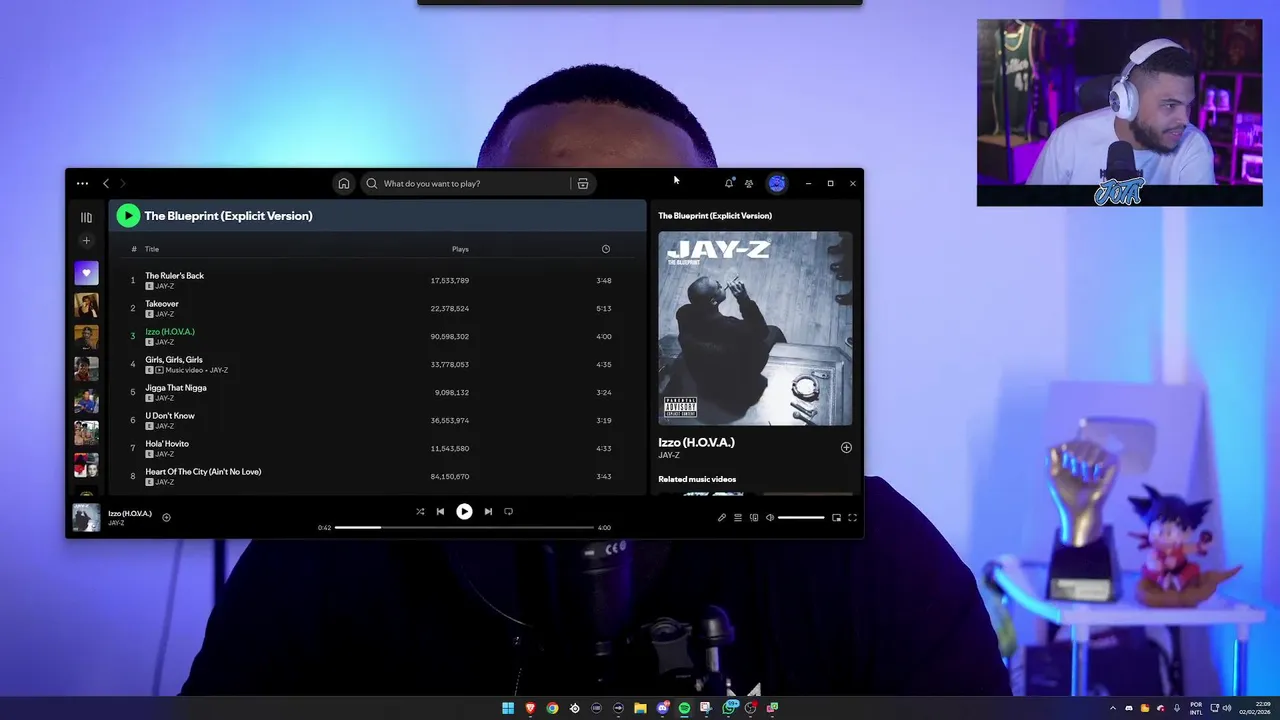
Task: Sort tracks by Title column
Action: [152, 249]
